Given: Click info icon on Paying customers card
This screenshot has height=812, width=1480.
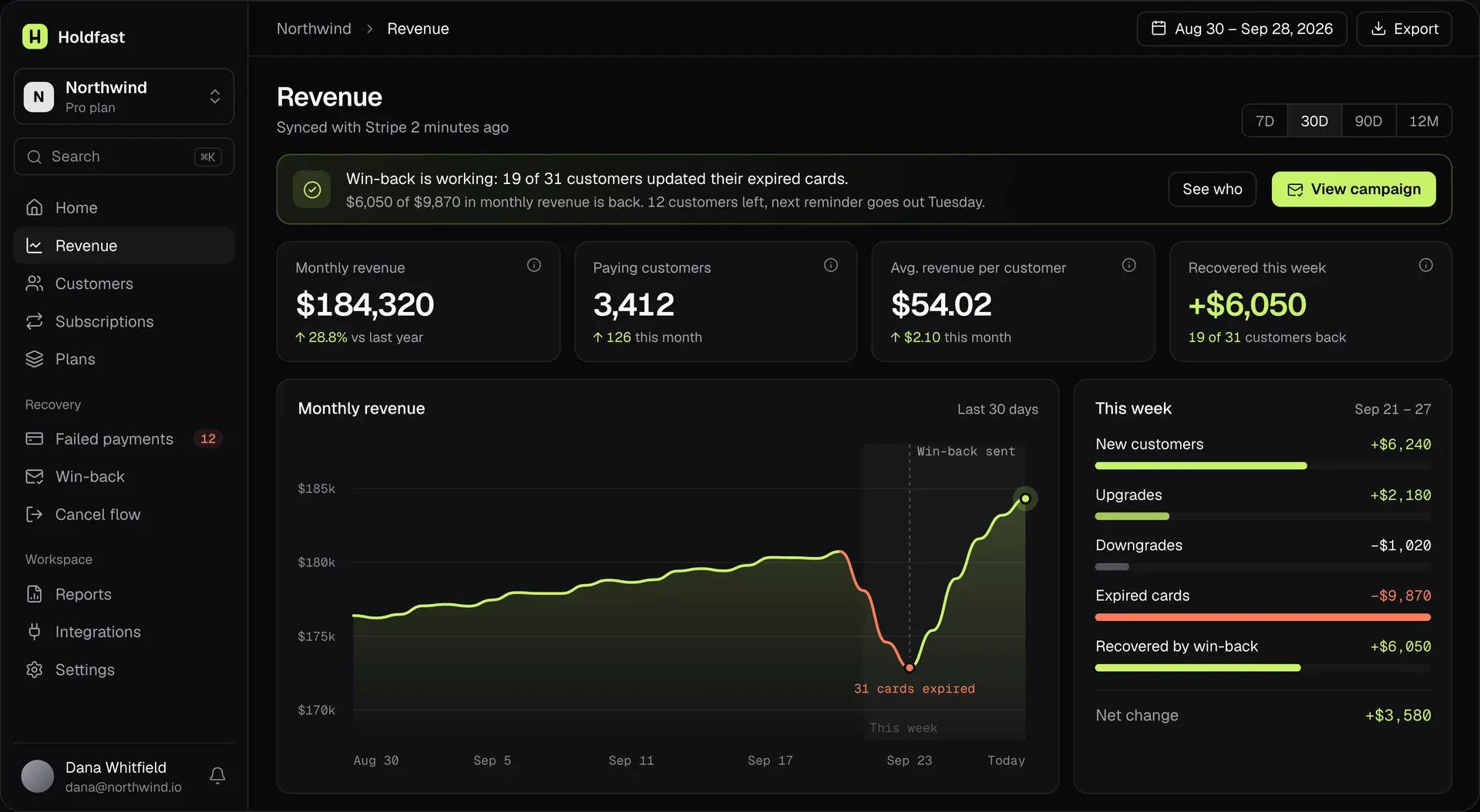Looking at the screenshot, I should point(830,265).
